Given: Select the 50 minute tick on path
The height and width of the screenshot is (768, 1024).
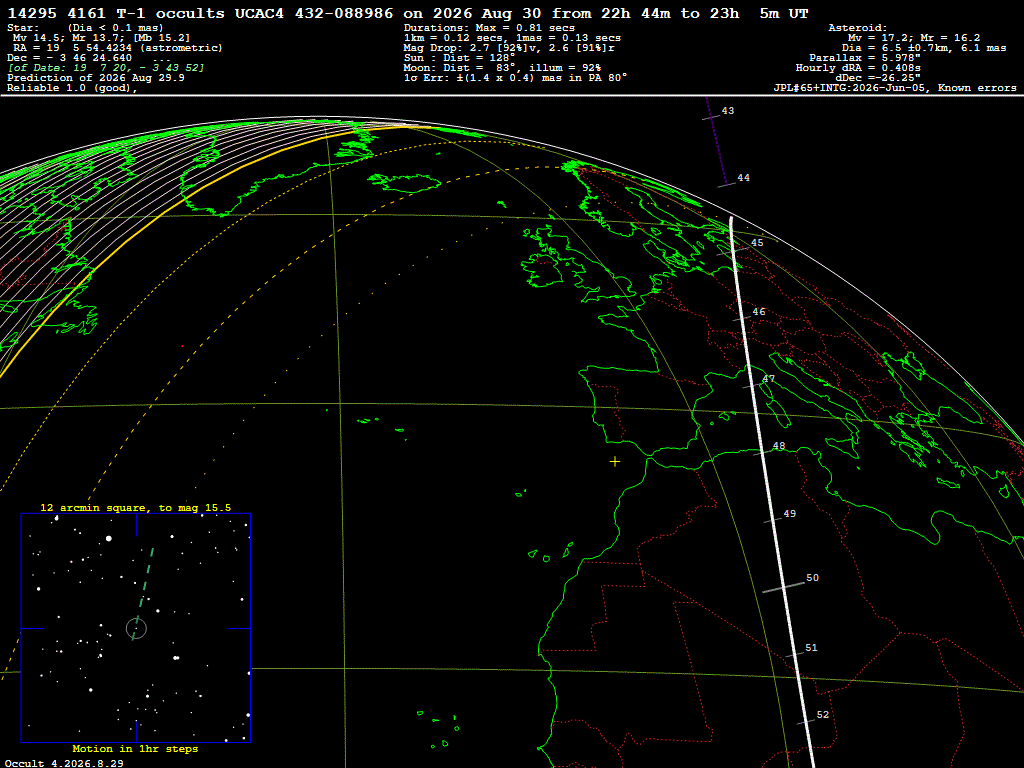Looking at the screenshot, I should tap(812, 578).
